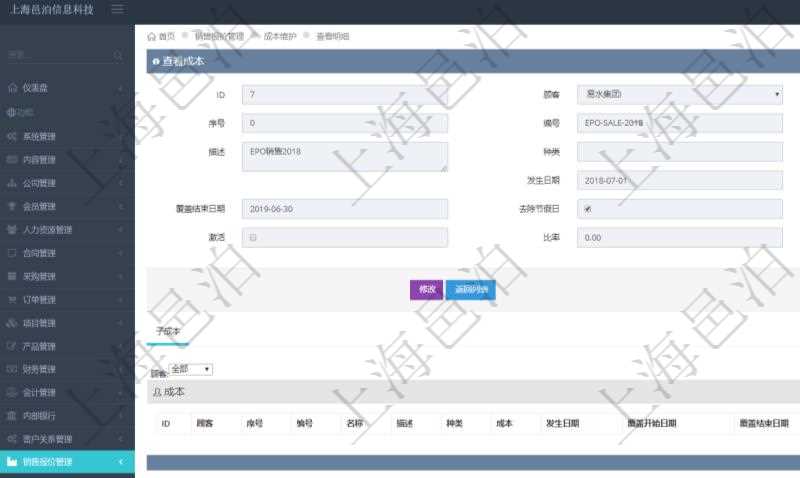800x478 pixels.
Task: Click the purple 修改 button
Action: (x=427, y=290)
